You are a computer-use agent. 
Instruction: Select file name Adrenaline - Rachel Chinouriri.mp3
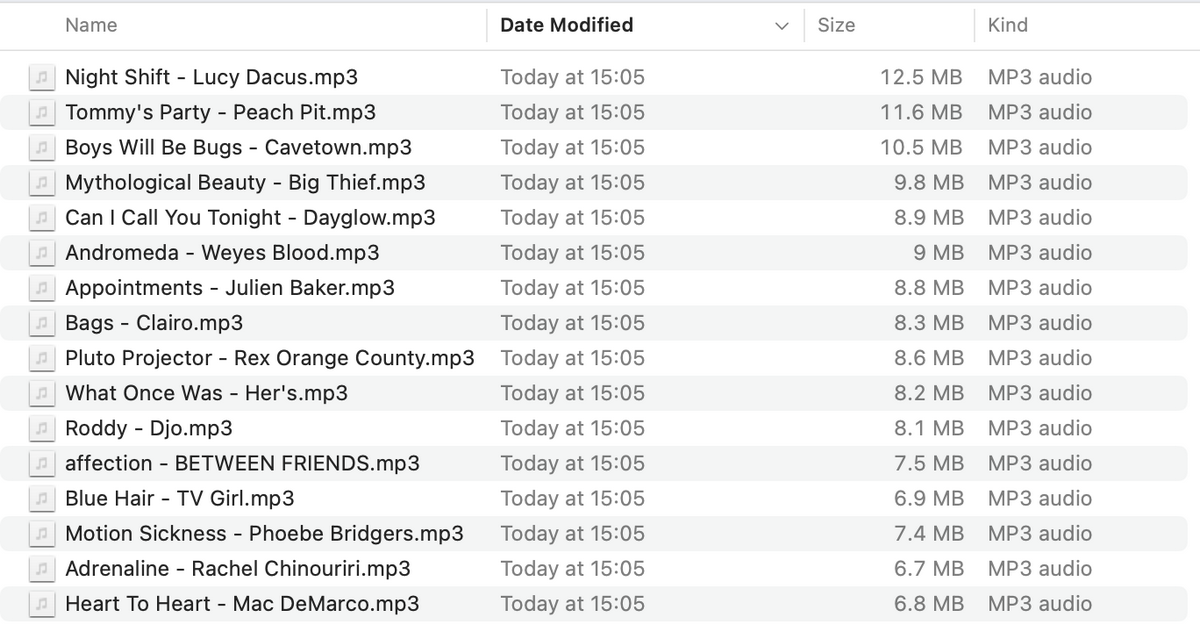(238, 569)
